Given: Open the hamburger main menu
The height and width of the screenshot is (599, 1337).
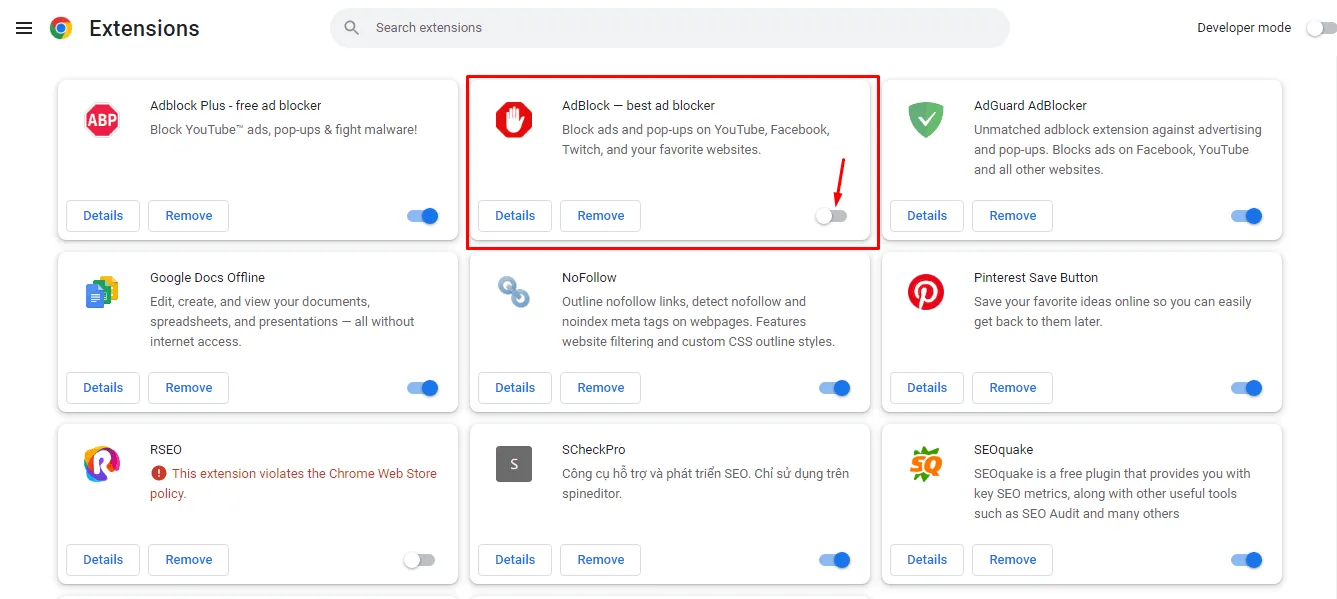Looking at the screenshot, I should pyautogui.click(x=24, y=28).
